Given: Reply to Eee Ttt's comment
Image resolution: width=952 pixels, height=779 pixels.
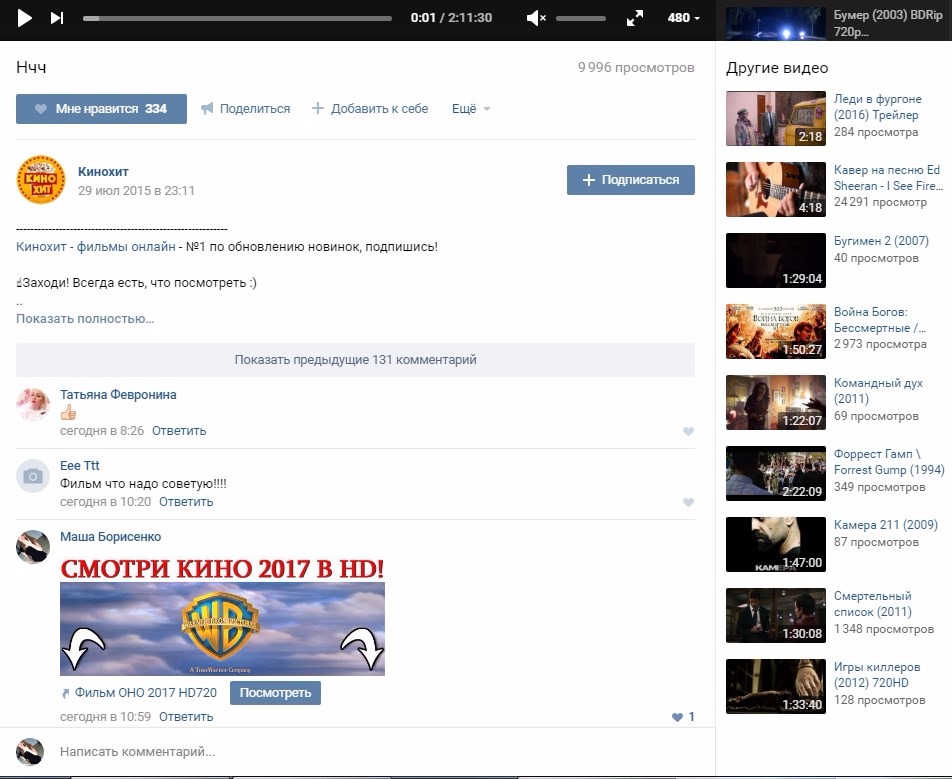Looking at the screenshot, I should click(x=186, y=502).
